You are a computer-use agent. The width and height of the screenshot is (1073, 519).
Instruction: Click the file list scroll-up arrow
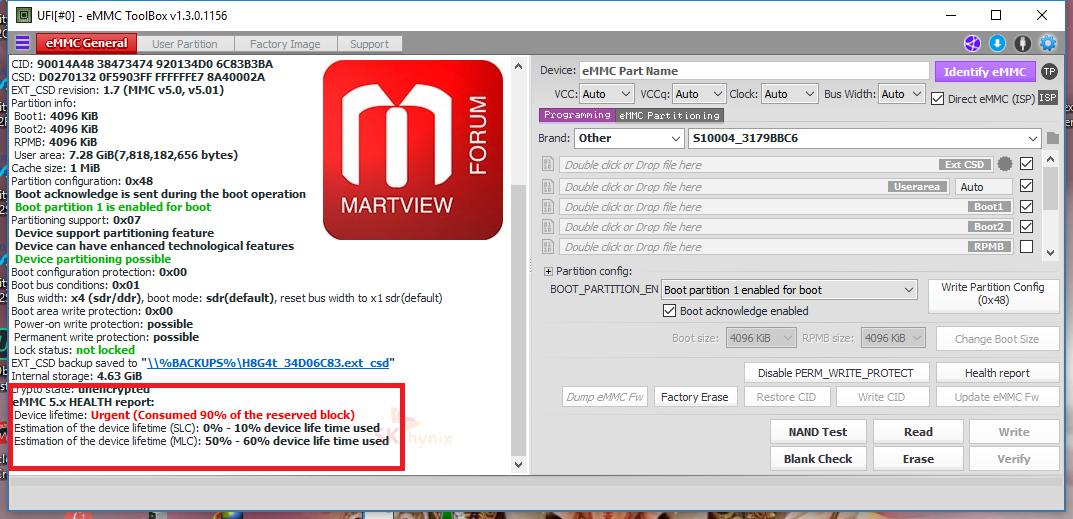[x=1050, y=159]
